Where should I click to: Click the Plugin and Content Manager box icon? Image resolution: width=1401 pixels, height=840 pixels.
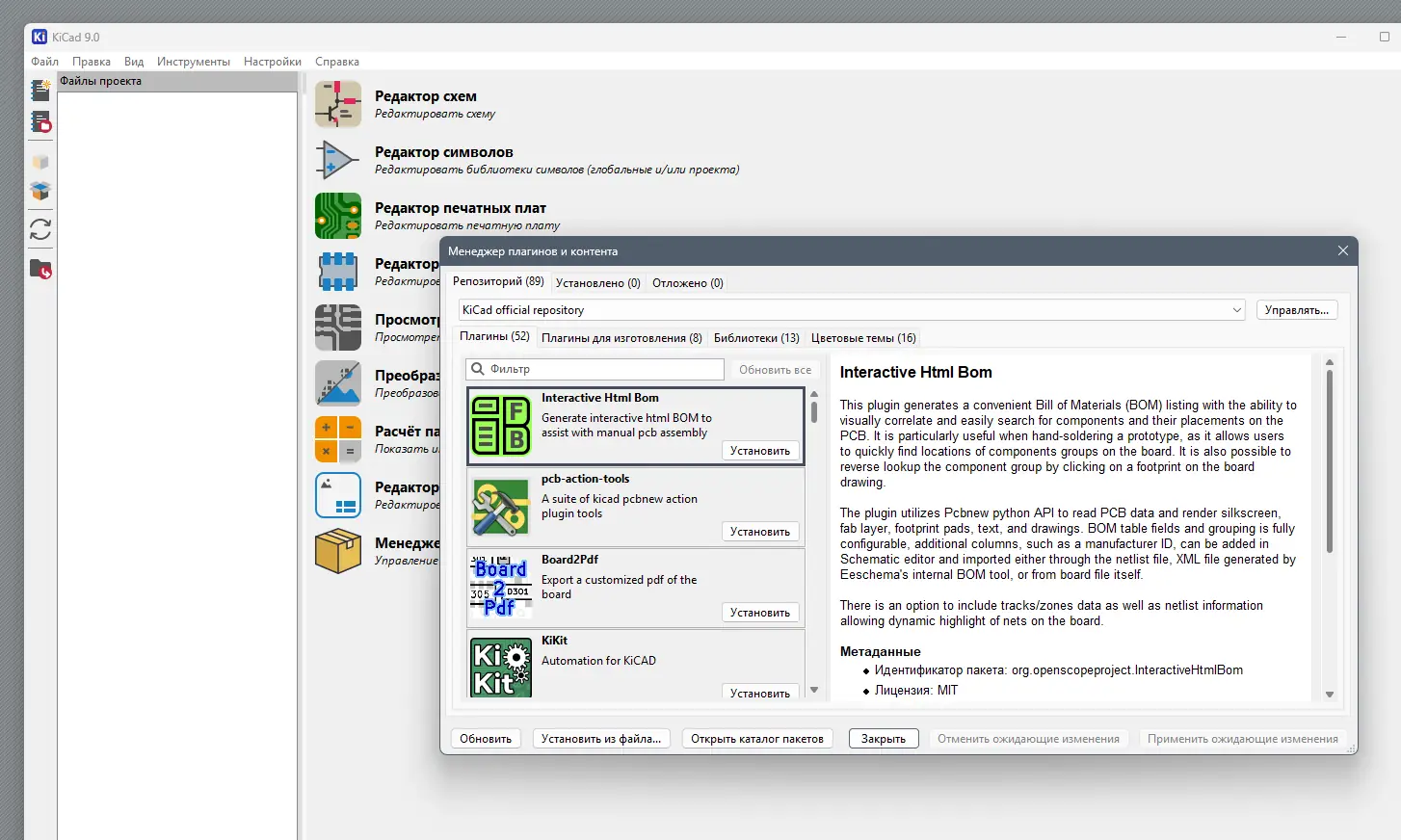point(338,551)
